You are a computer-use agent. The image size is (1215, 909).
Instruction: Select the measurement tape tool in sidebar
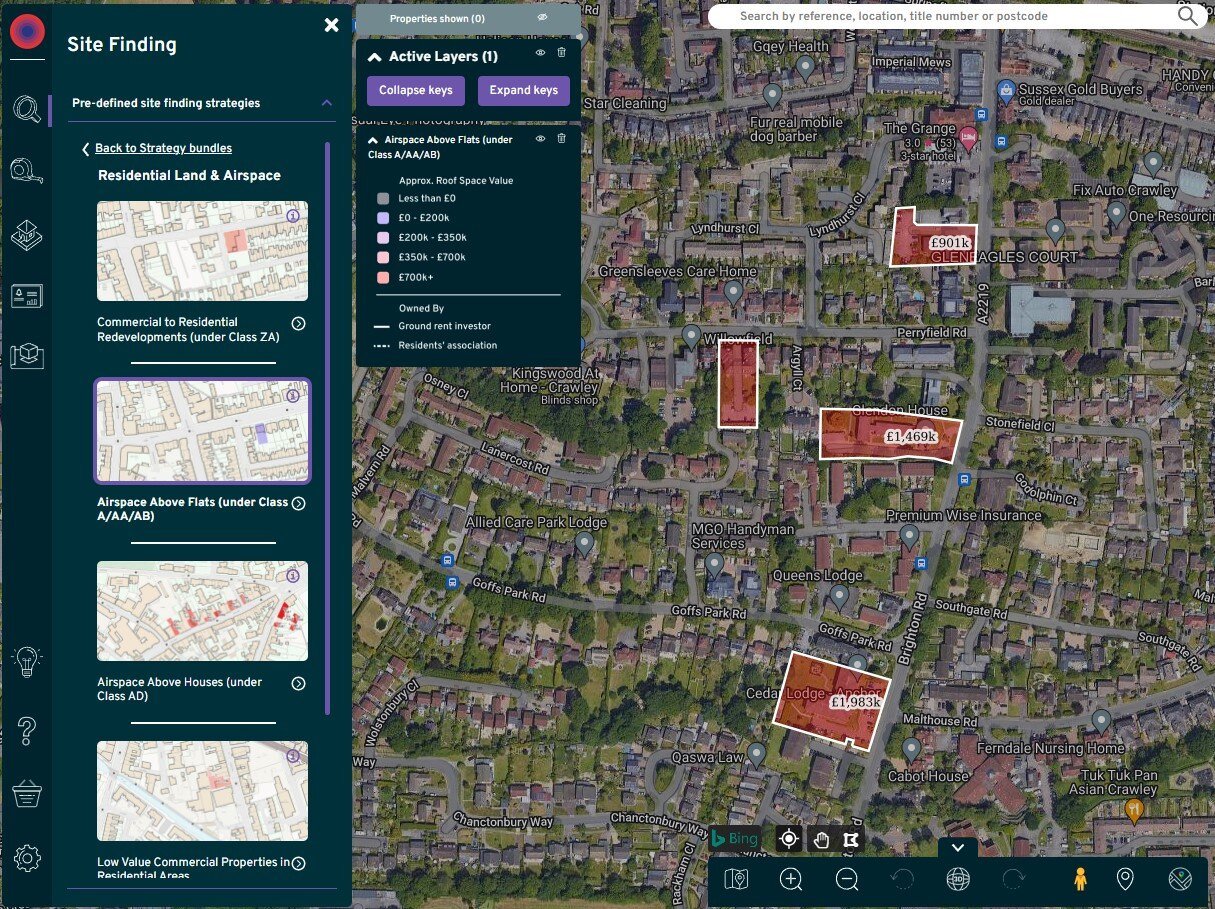[27, 170]
